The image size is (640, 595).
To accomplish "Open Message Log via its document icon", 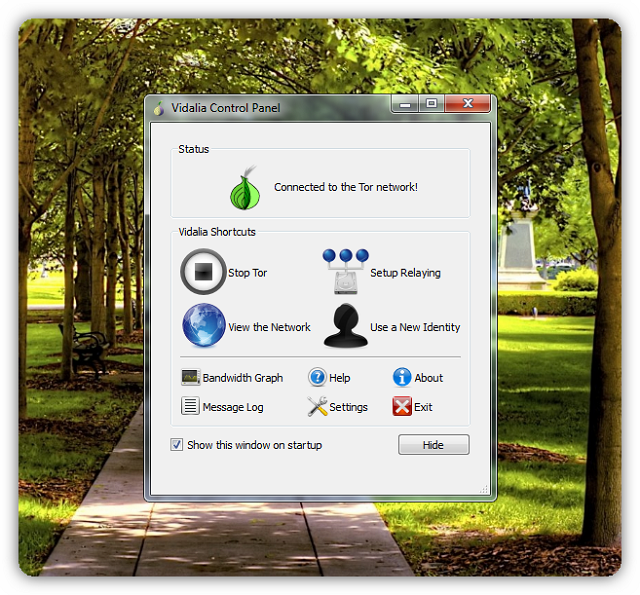I will point(190,407).
